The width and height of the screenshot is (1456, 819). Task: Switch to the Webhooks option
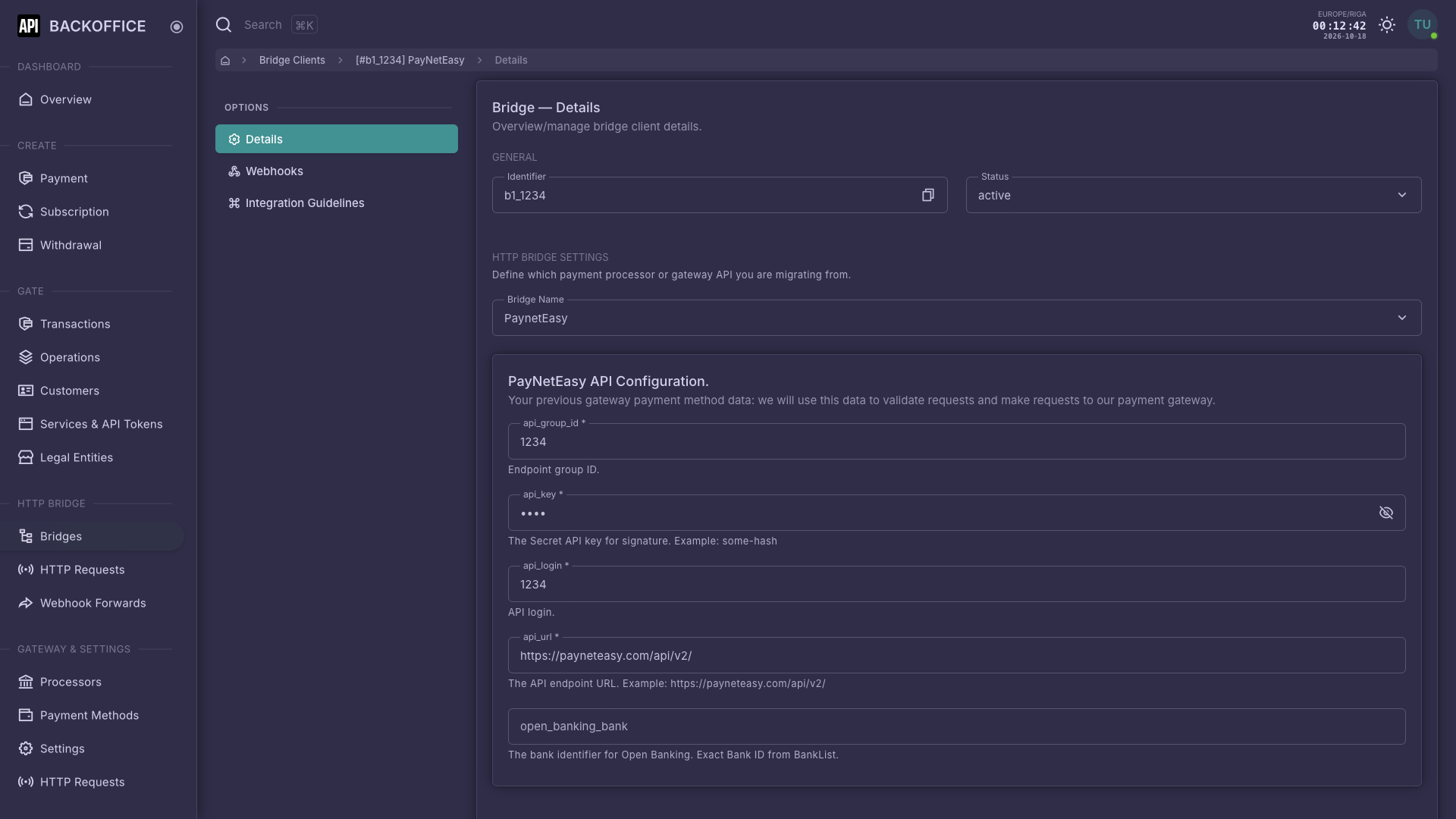pyautogui.click(x=337, y=171)
